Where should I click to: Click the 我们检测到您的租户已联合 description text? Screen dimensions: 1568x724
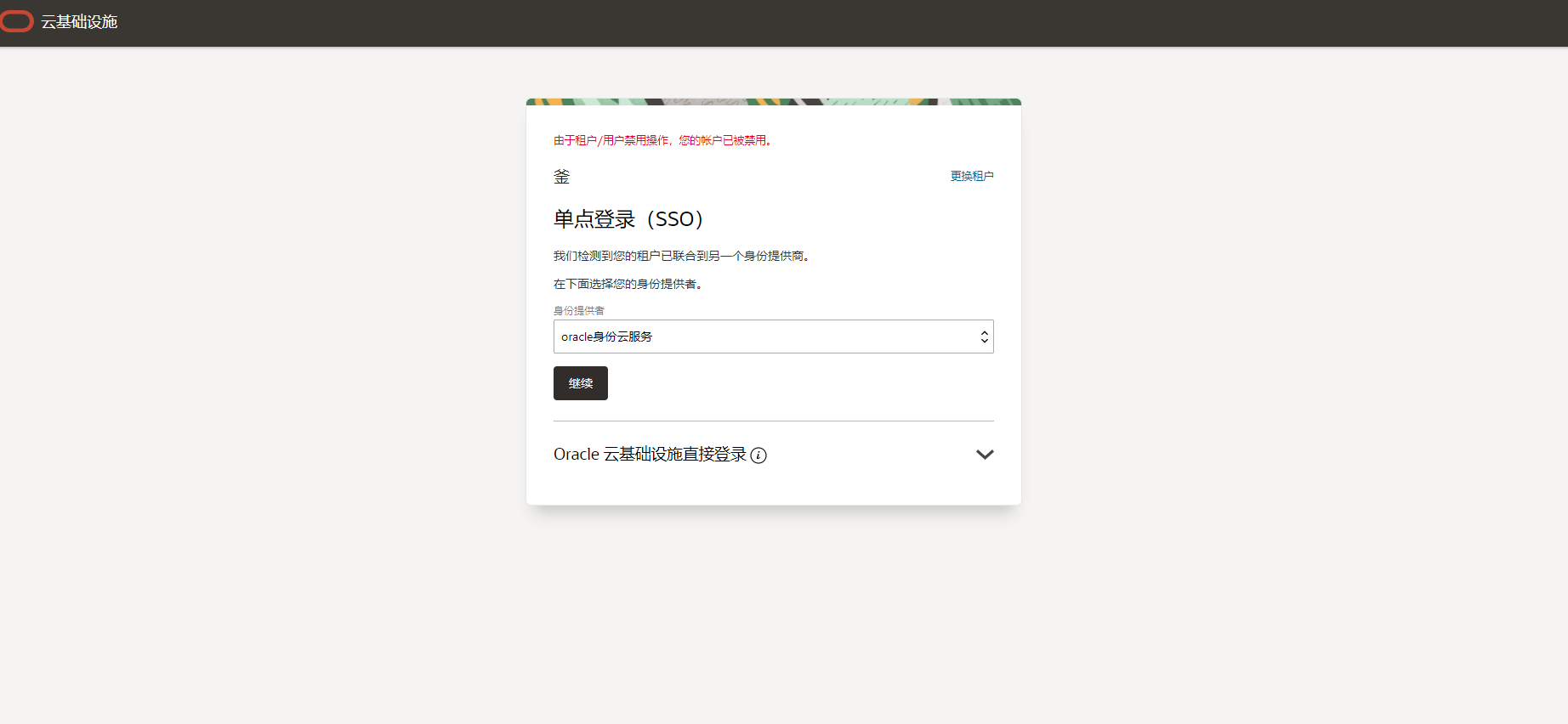[681, 256]
